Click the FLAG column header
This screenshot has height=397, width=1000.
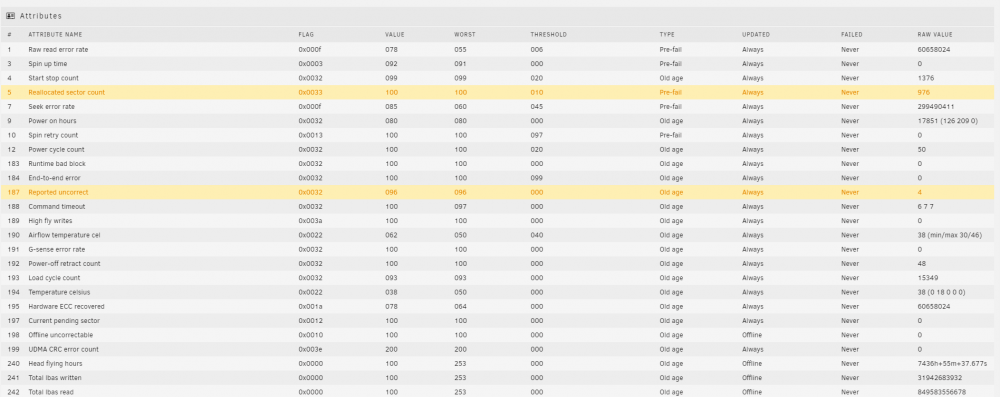pos(306,34)
